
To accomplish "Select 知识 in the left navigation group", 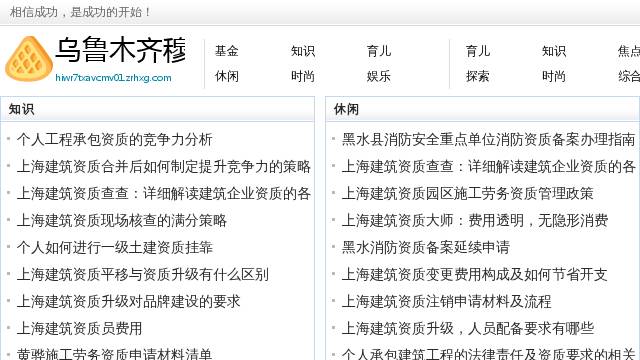I will pos(302,51).
